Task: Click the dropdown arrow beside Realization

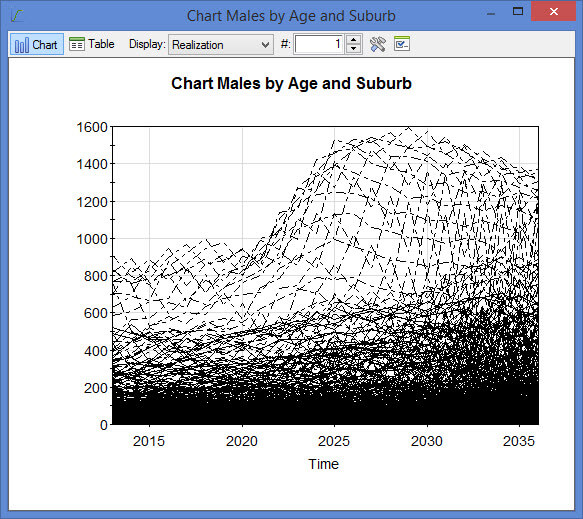Action: 265,45
